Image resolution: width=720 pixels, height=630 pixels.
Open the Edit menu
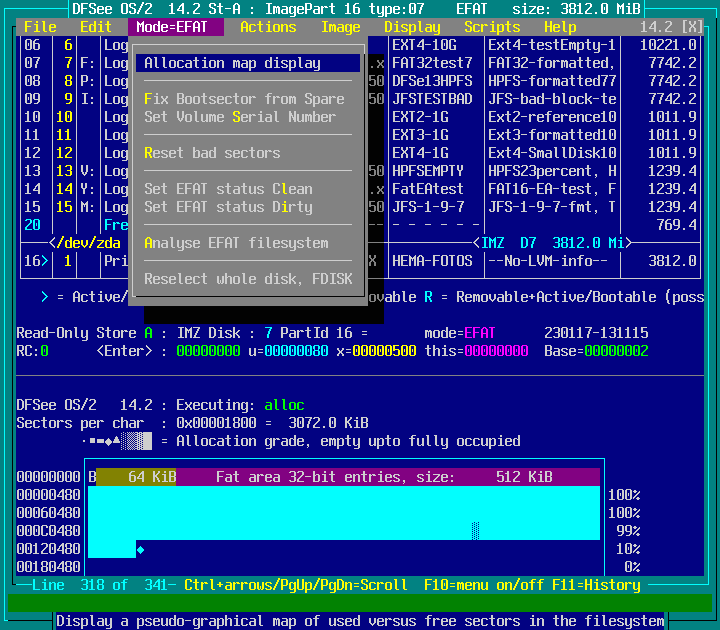(96, 27)
